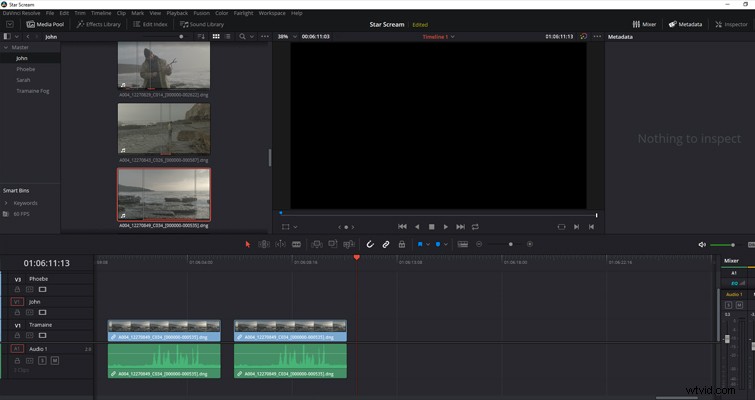Mute the Audio 1 track with M
The width and height of the screenshot is (755, 400).
(55, 360)
